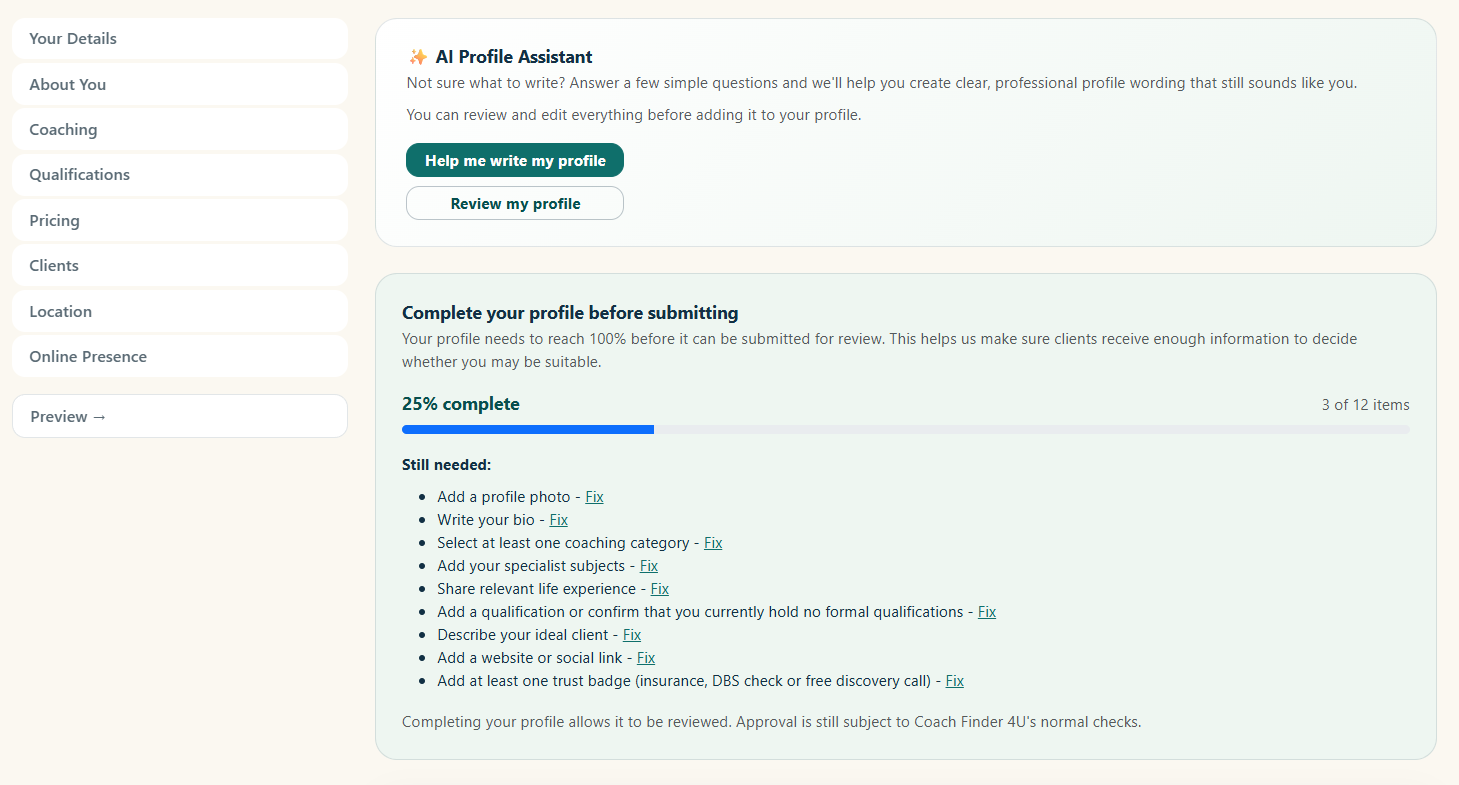The height and width of the screenshot is (785, 1459).
Task: Click the Review my profile button
Action: pos(515,203)
